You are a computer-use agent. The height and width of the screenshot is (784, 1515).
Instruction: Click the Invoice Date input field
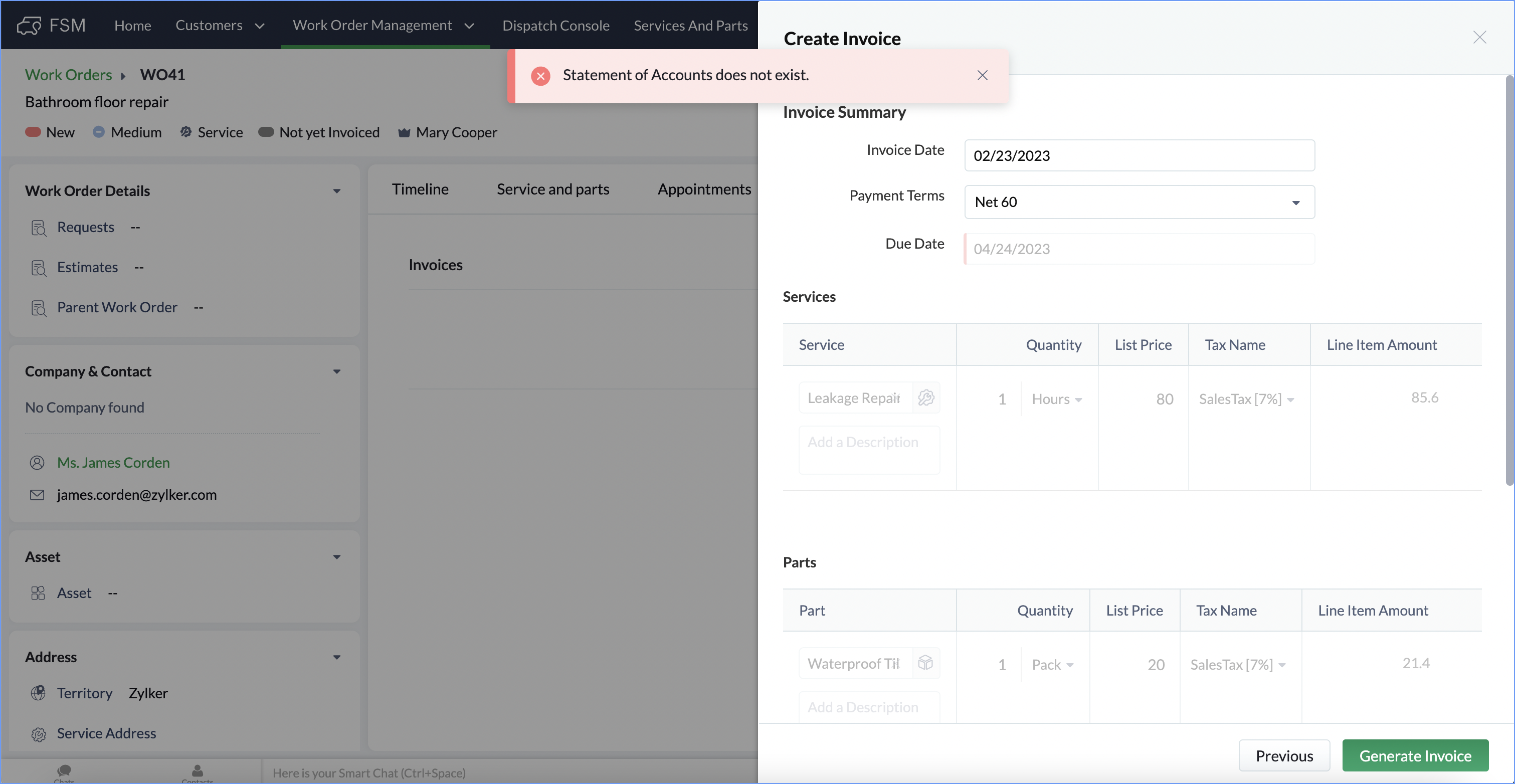point(1139,156)
